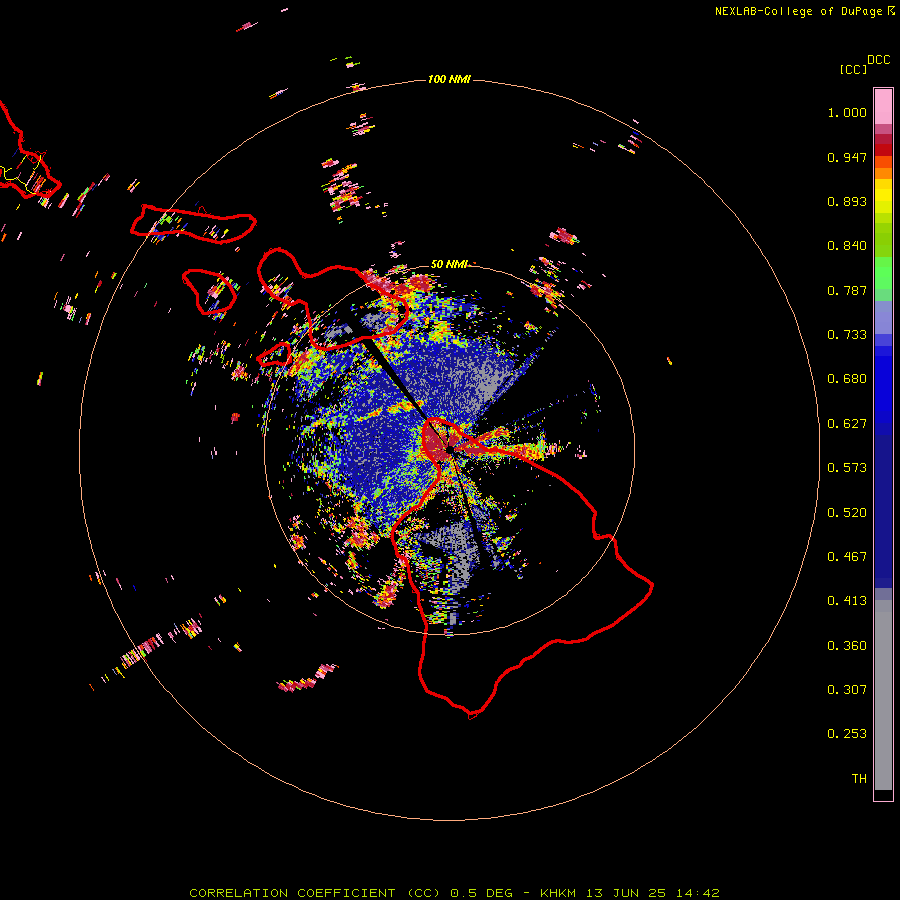900x900 pixels.
Task: Select the 0.360 color scale value
Action: pyautogui.click(x=847, y=646)
